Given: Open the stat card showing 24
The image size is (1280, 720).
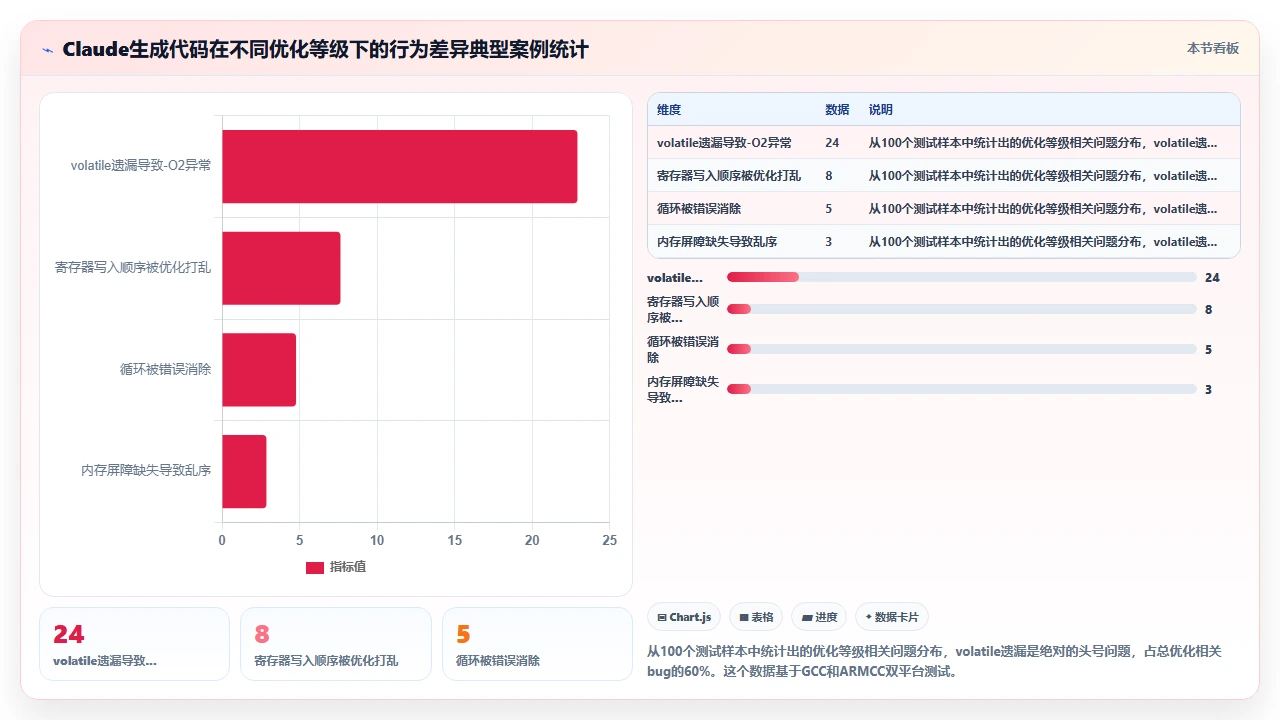Looking at the screenshot, I should pos(134,644).
